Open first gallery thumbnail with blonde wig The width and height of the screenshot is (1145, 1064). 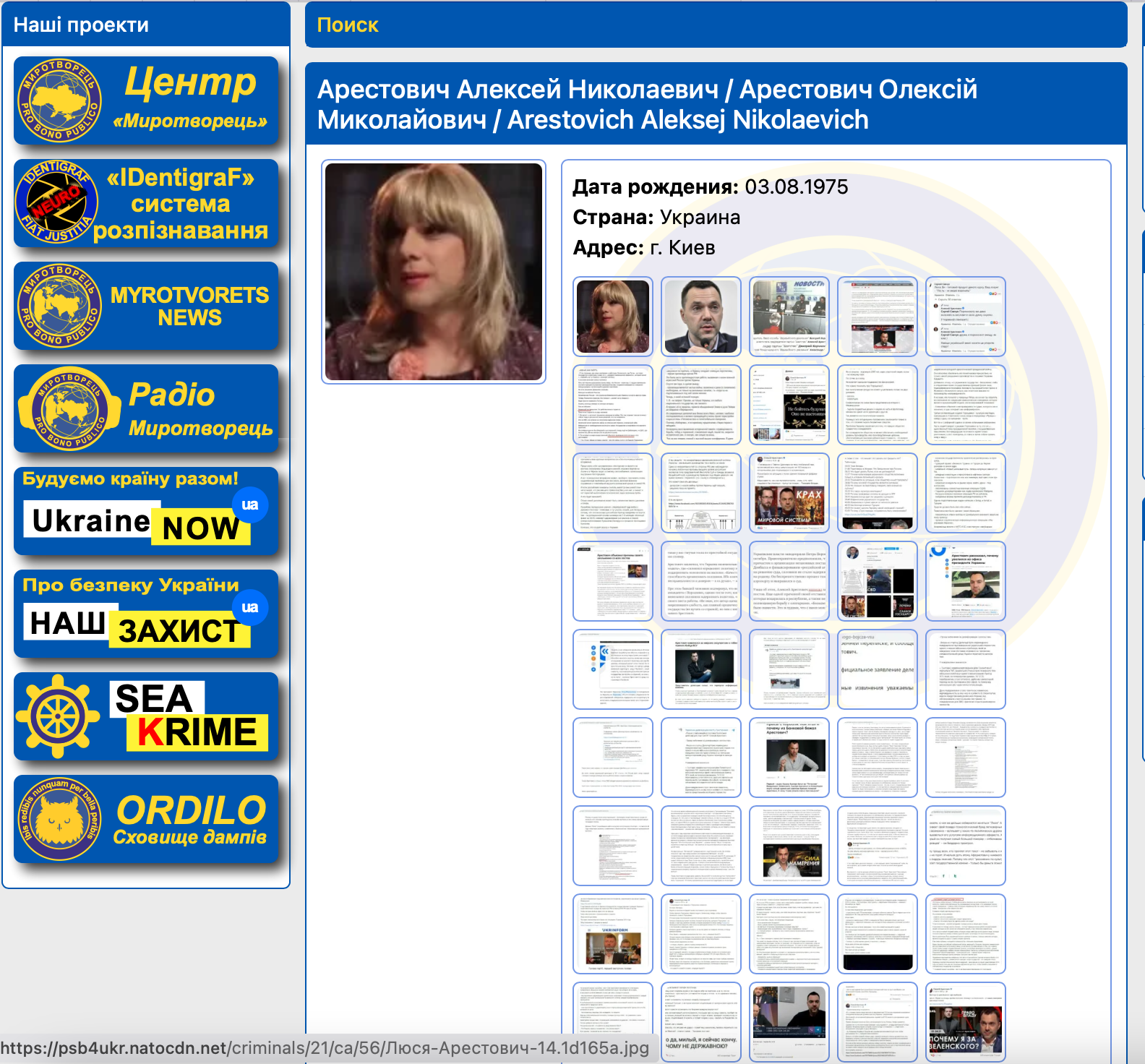point(612,317)
